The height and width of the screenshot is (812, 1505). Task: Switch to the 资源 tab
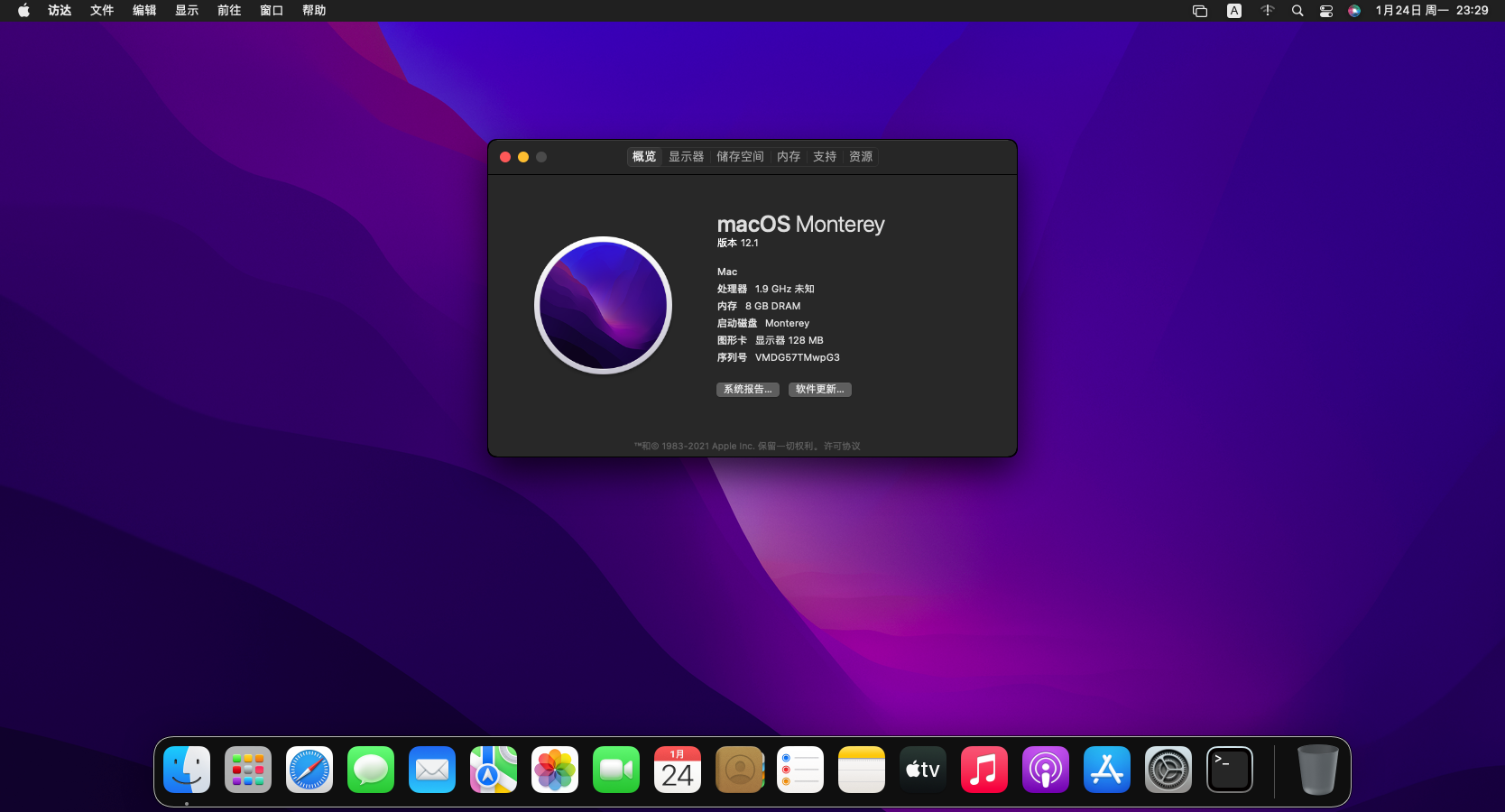pyautogui.click(x=861, y=157)
